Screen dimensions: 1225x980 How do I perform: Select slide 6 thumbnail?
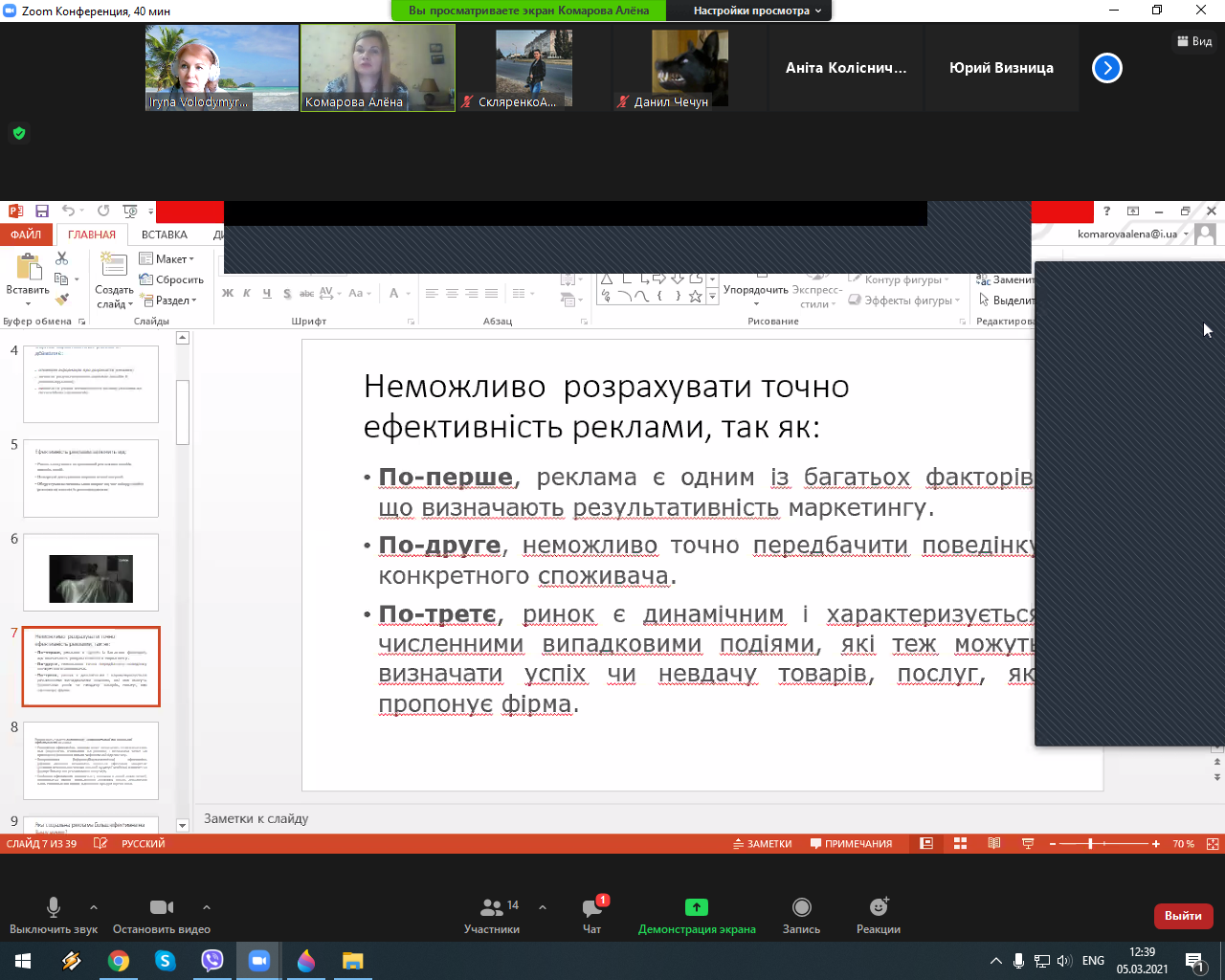click(91, 572)
